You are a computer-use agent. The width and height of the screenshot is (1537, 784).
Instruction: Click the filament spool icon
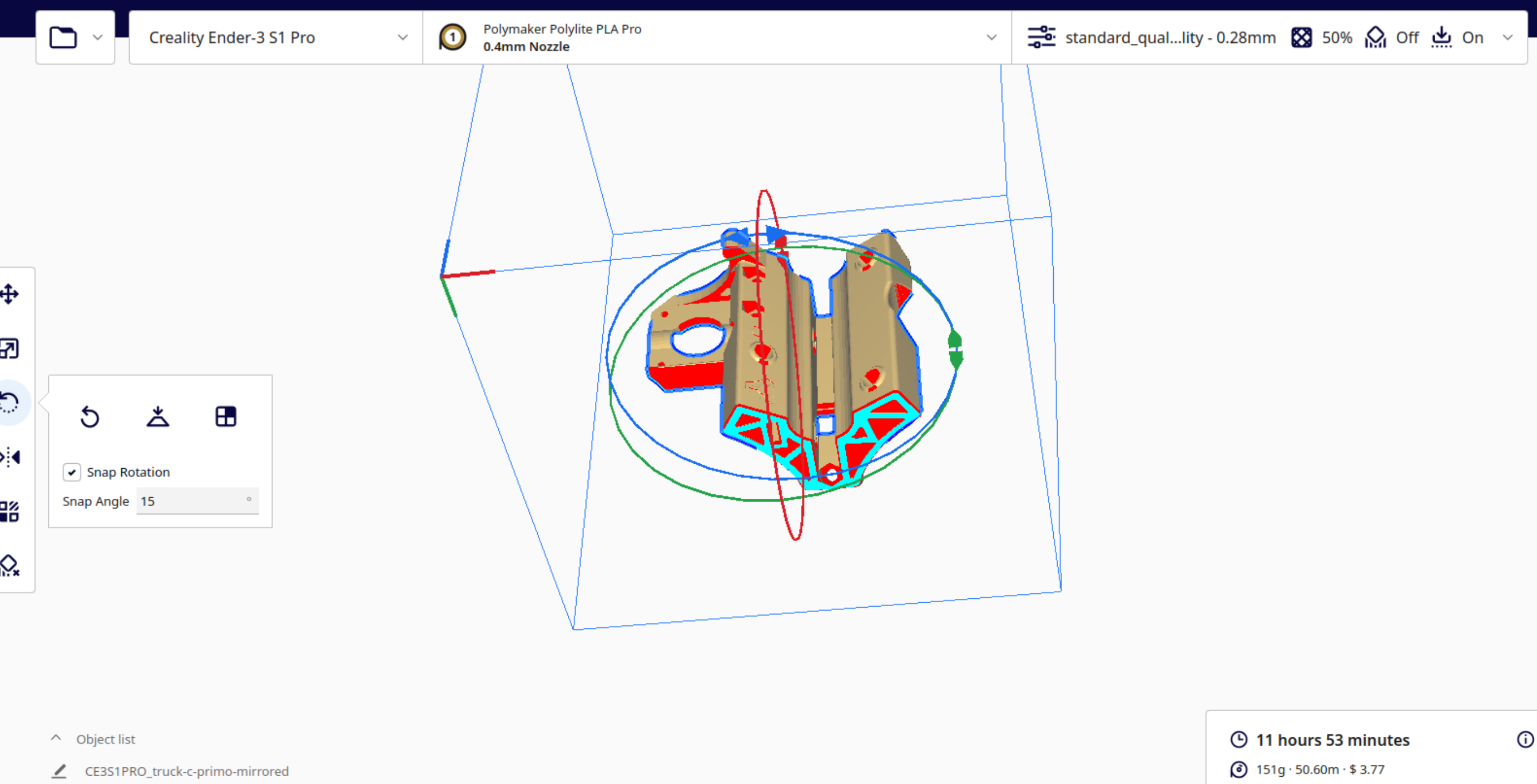(x=1239, y=769)
